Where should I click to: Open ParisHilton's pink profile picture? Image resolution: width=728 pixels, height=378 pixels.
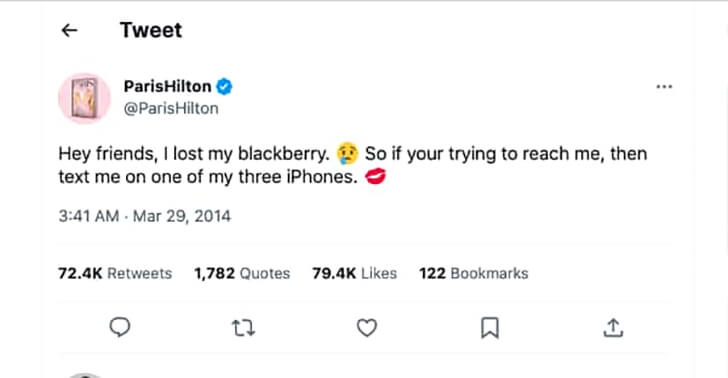pyautogui.click(x=84, y=98)
